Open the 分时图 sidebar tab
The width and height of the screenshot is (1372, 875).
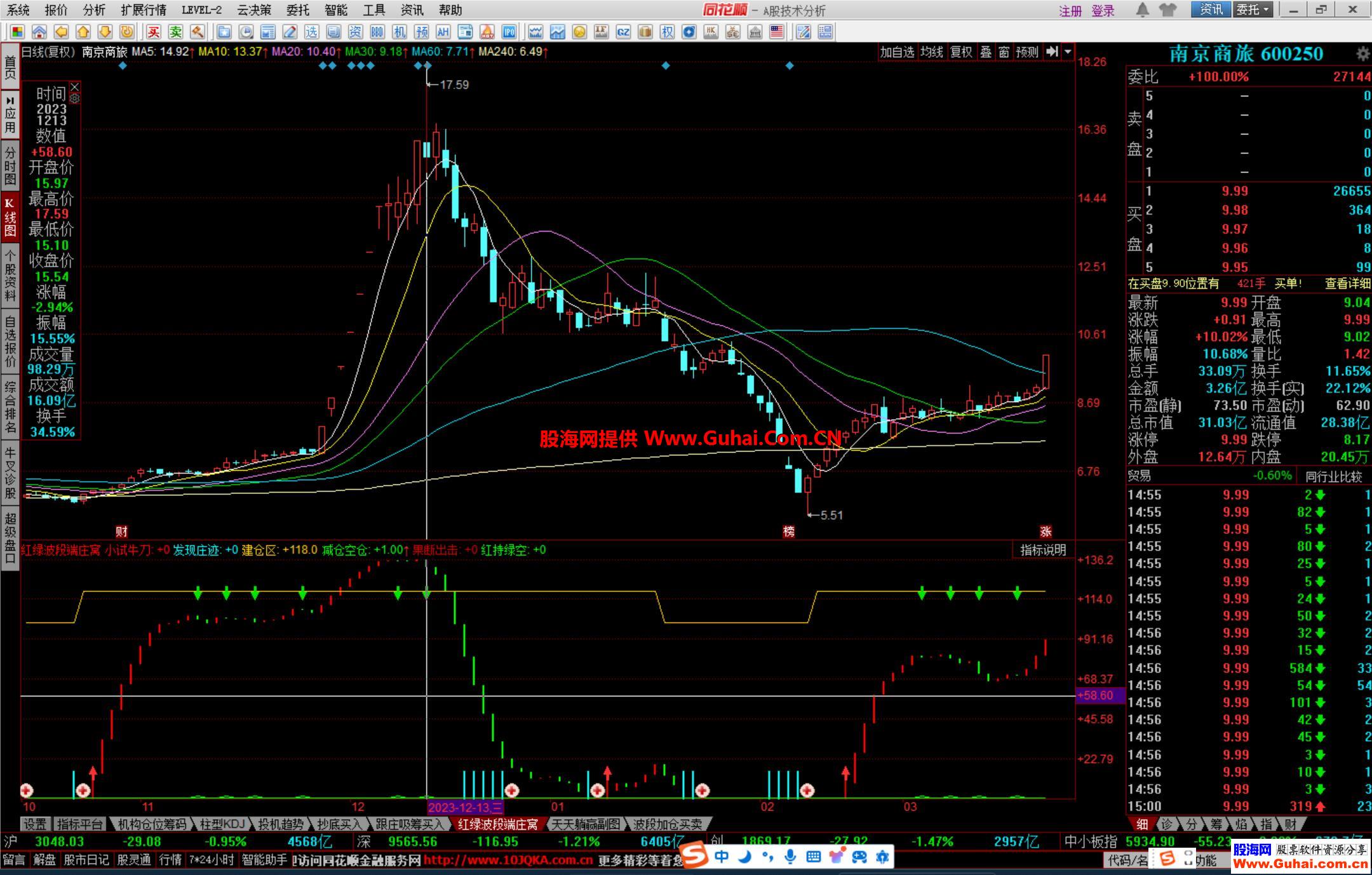(x=10, y=166)
